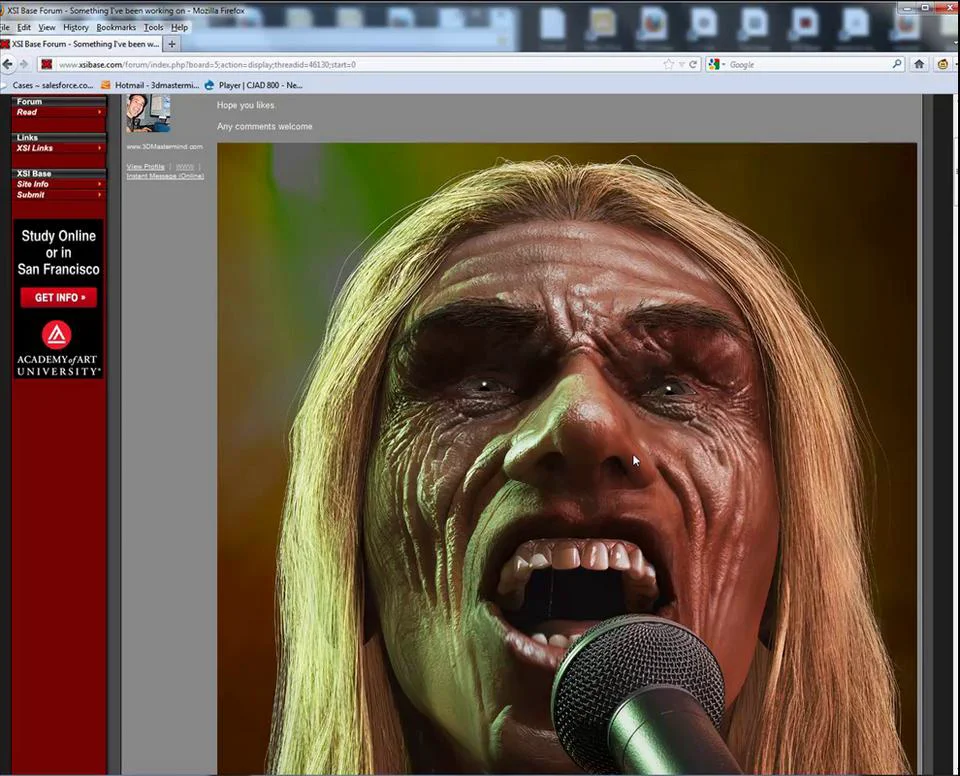Click the xsibase site favicon in the address bar
This screenshot has width=960, height=776.
[x=46, y=64]
